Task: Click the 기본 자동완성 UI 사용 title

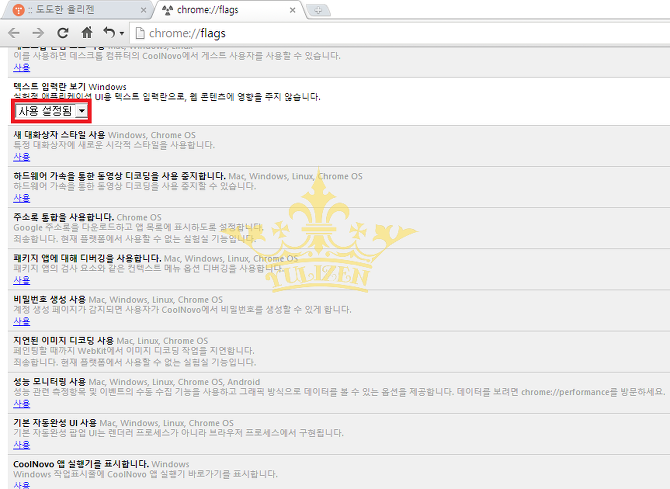Action: pyautogui.click(x=55, y=423)
